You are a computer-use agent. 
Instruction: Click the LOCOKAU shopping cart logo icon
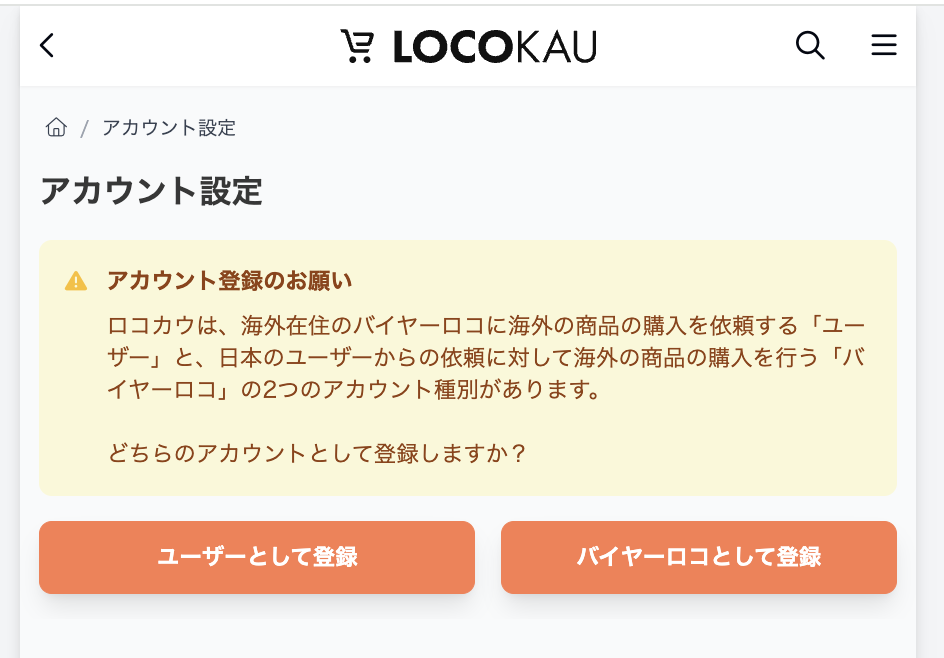tap(357, 44)
